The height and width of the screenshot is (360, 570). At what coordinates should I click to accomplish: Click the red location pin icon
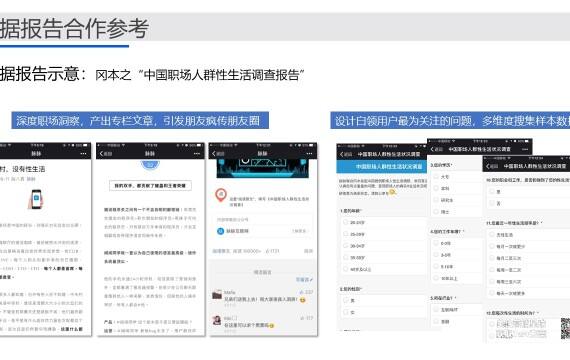point(221,195)
